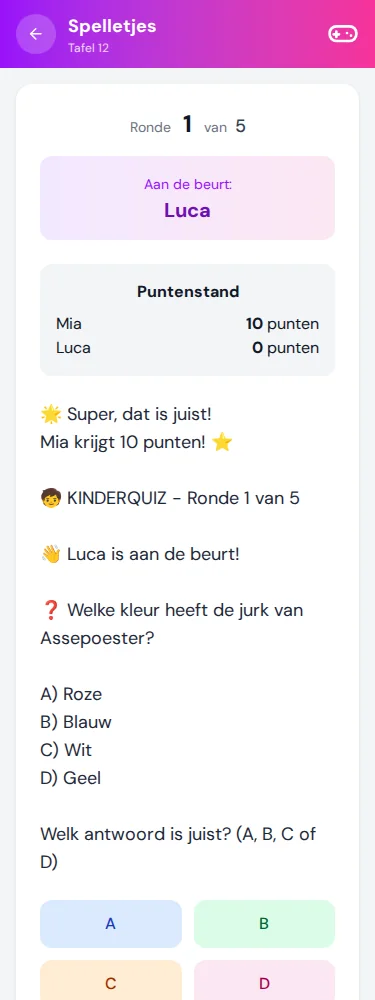Click the 'Tafel 12' subtitle

click(88, 48)
